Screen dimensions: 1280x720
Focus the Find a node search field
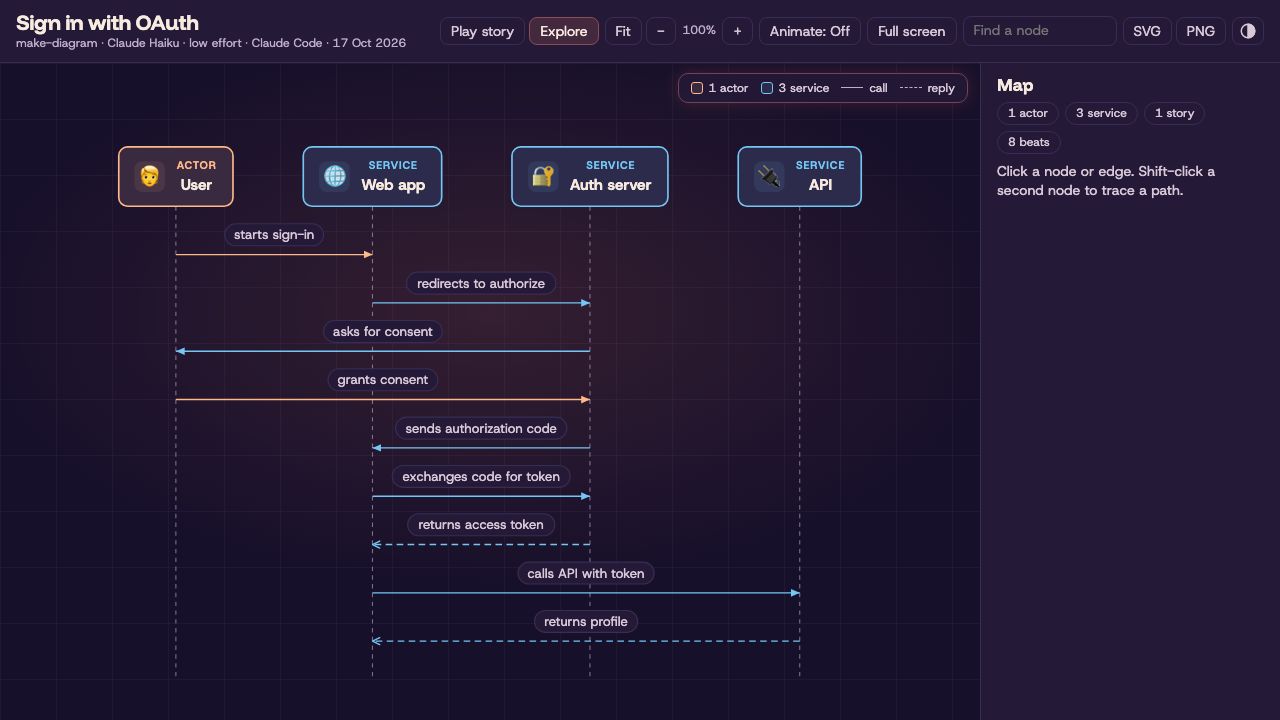click(x=1039, y=31)
